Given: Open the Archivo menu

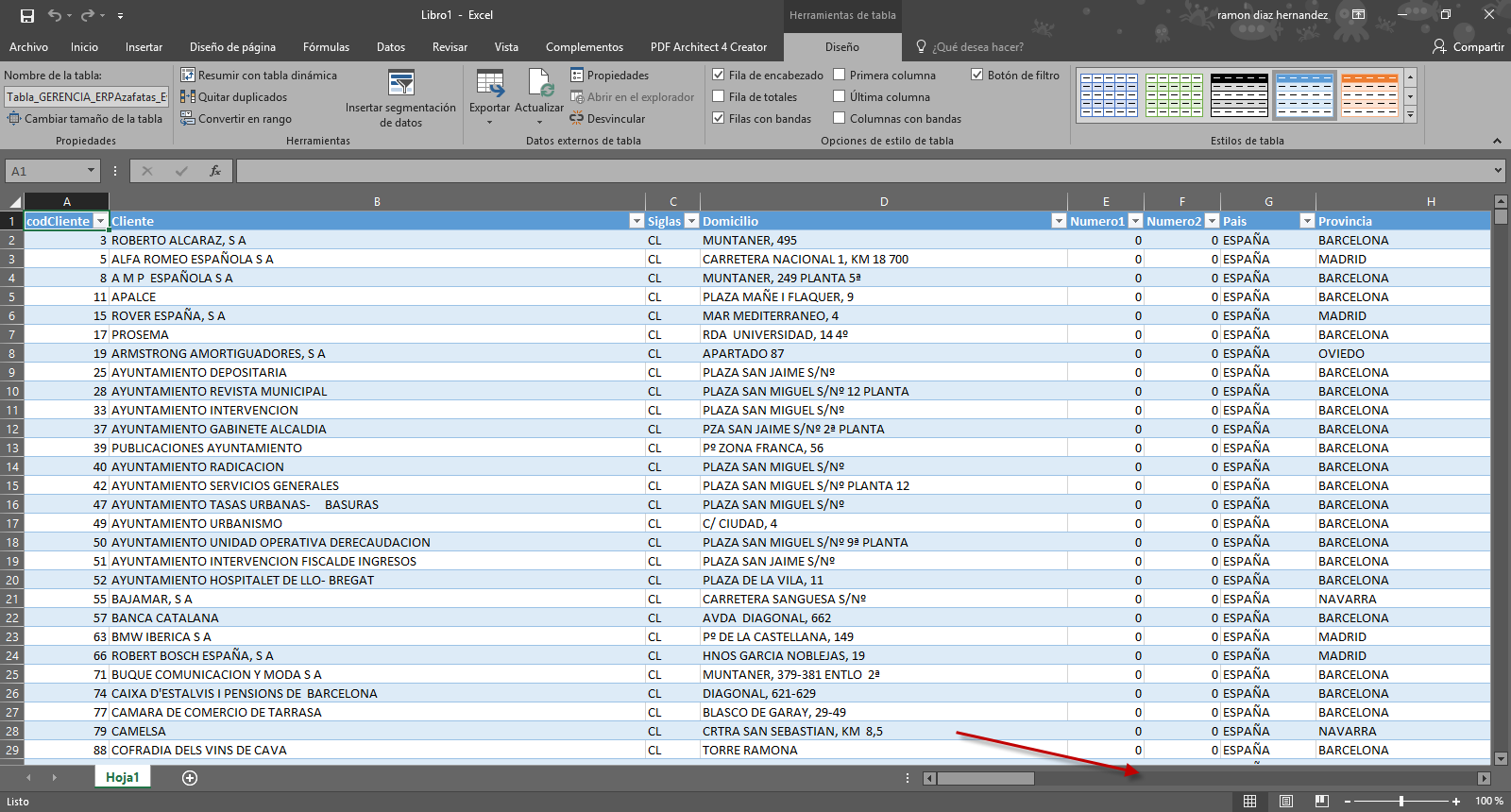Looking at the screenshot, I should [28, 47].
